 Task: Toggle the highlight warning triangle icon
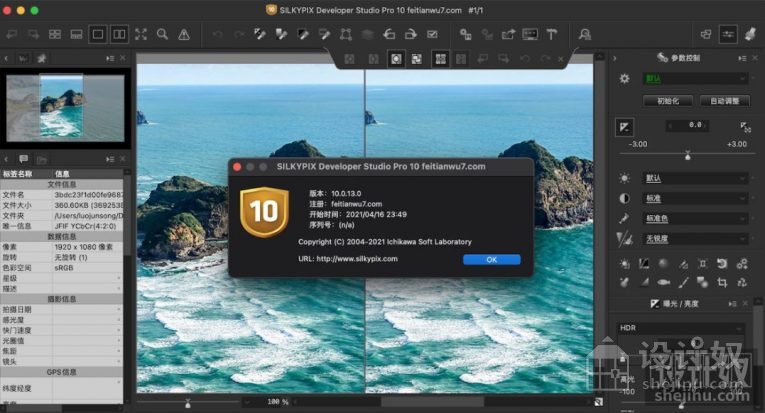coord(184,34)
